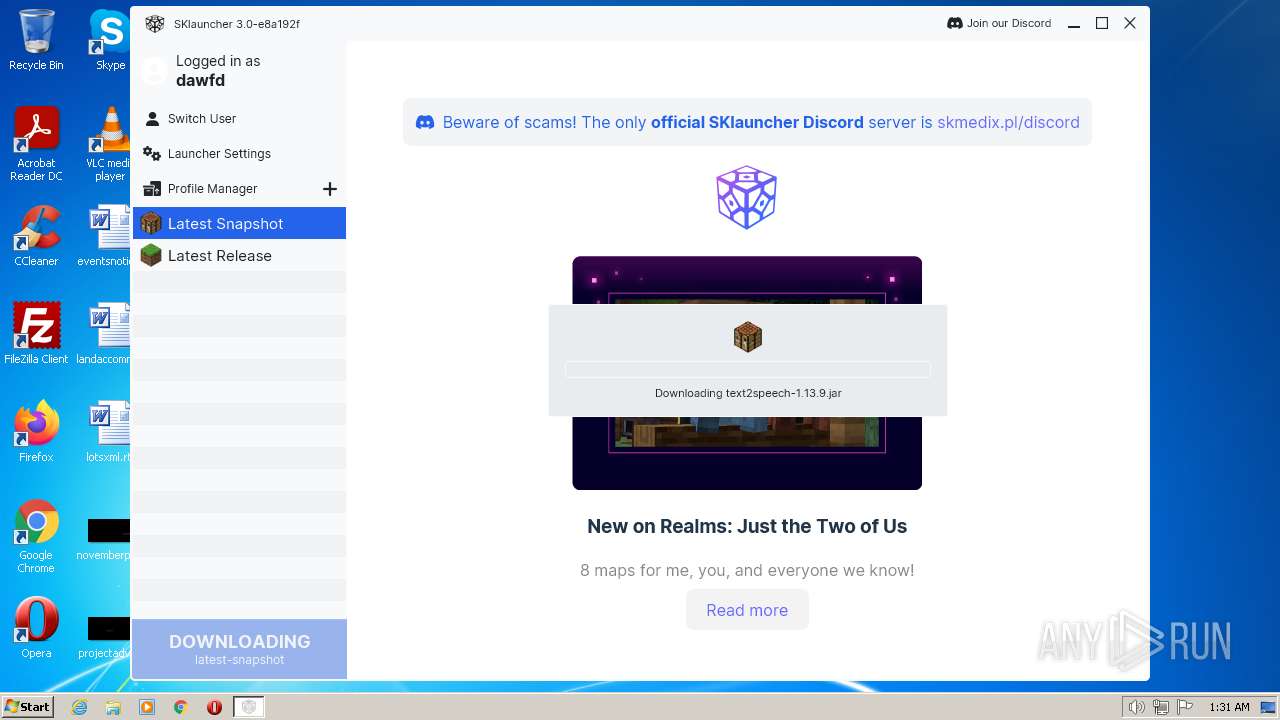
Task: Add new profile with plus icon
Action: pyautogui.click(x=330, y=189)
